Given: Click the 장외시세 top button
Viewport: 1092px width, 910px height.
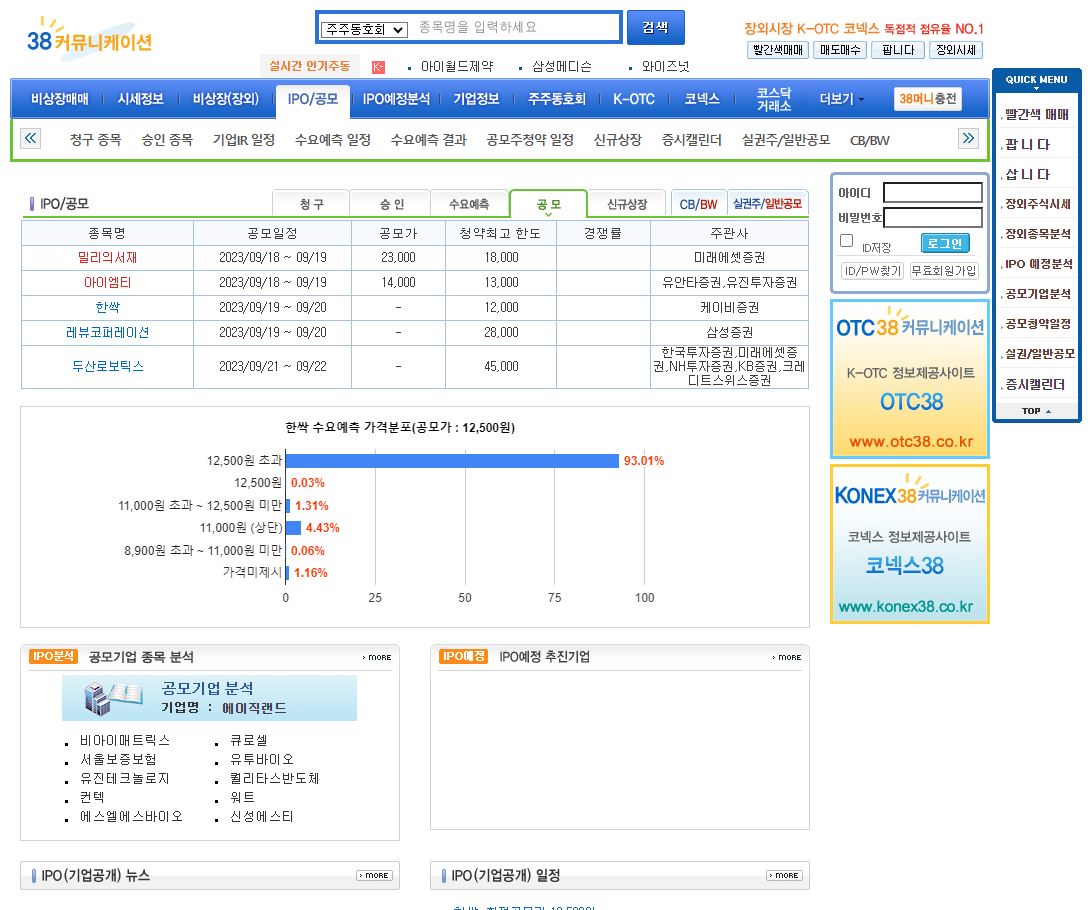Looking at the screenshot, I should (x=956, y=50).
